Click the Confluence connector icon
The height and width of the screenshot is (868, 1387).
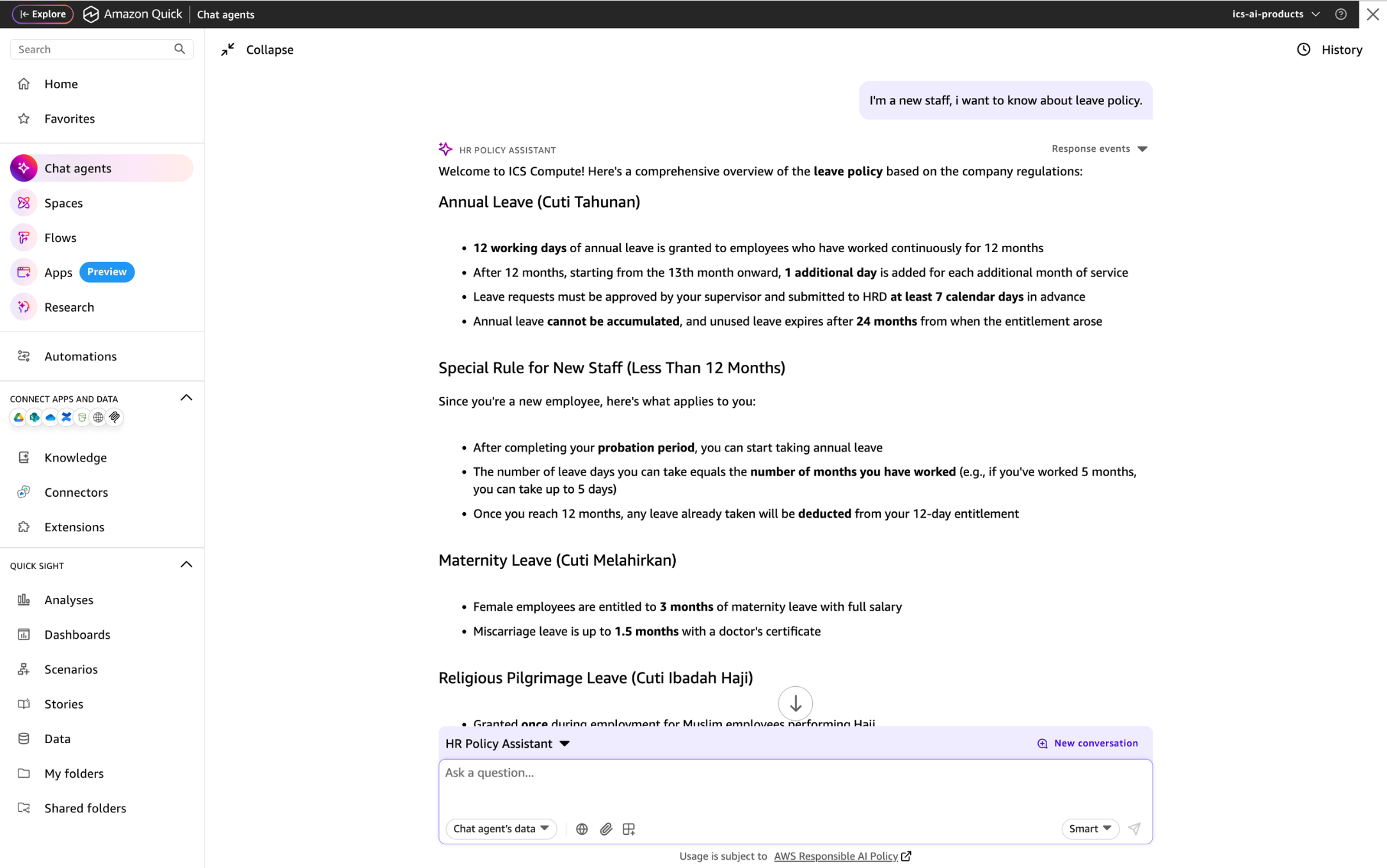point(67,417)
